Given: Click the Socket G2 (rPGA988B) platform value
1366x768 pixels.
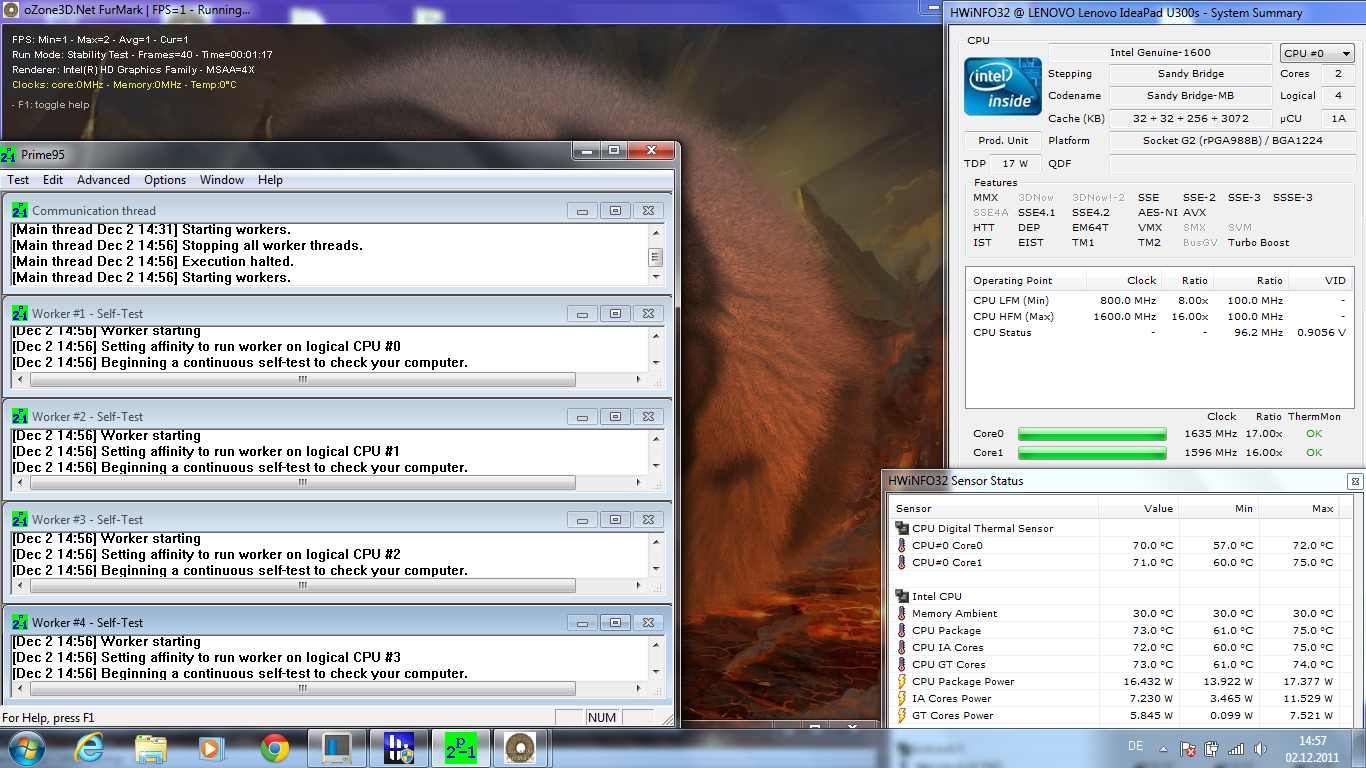Looking at the screenshot, I should (1232, 140).
